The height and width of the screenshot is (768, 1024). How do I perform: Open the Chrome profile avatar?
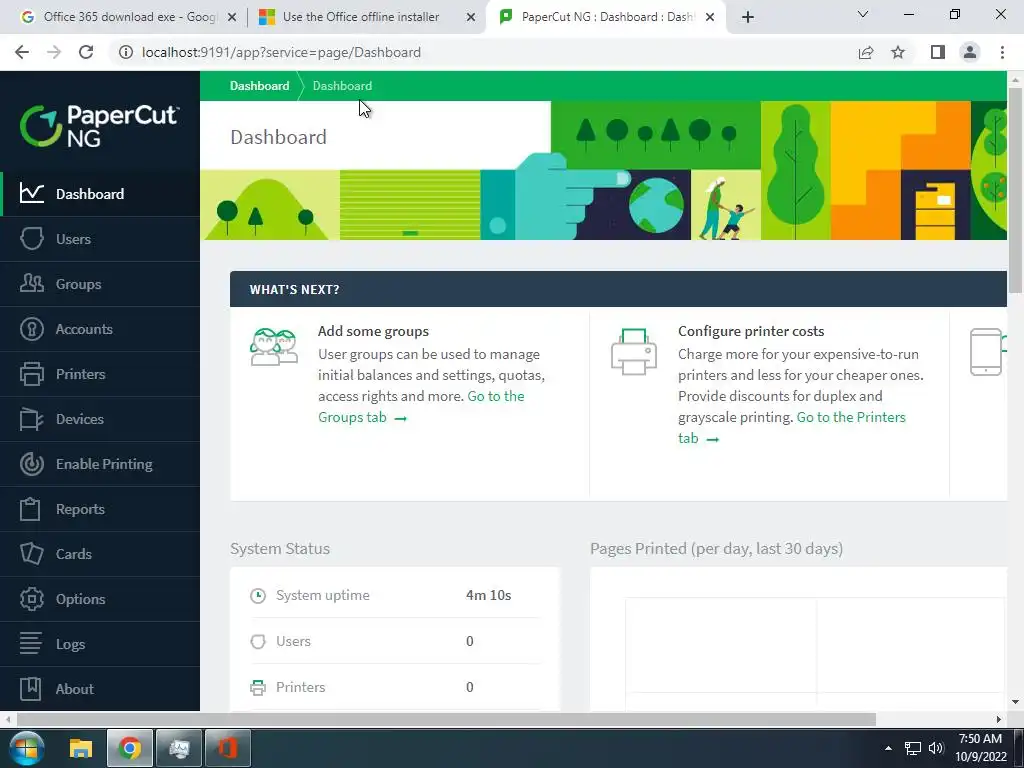(x=970, y=52)
